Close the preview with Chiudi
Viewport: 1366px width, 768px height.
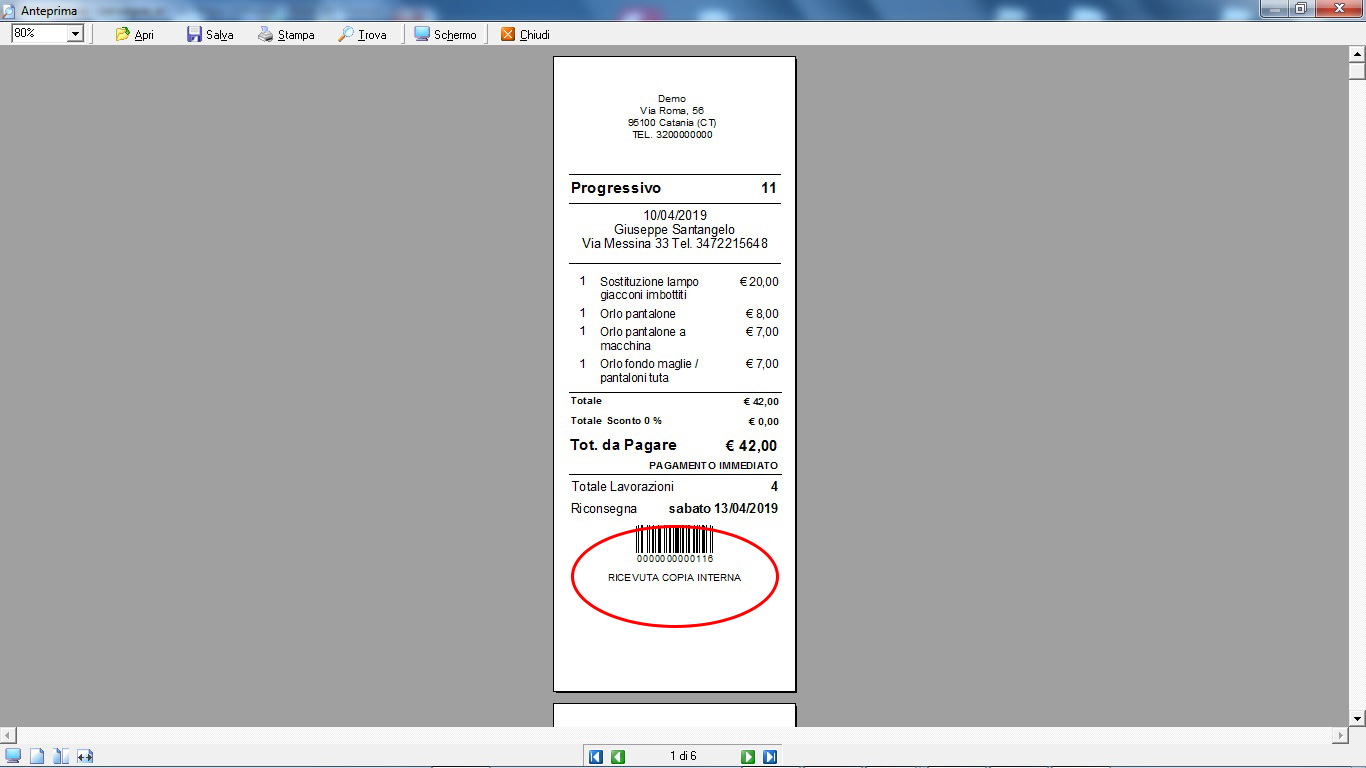tap(525, 34)
